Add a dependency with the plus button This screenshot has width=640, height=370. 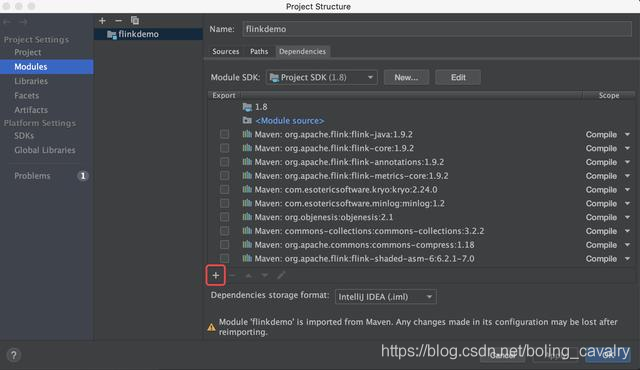tap(216, 275)
